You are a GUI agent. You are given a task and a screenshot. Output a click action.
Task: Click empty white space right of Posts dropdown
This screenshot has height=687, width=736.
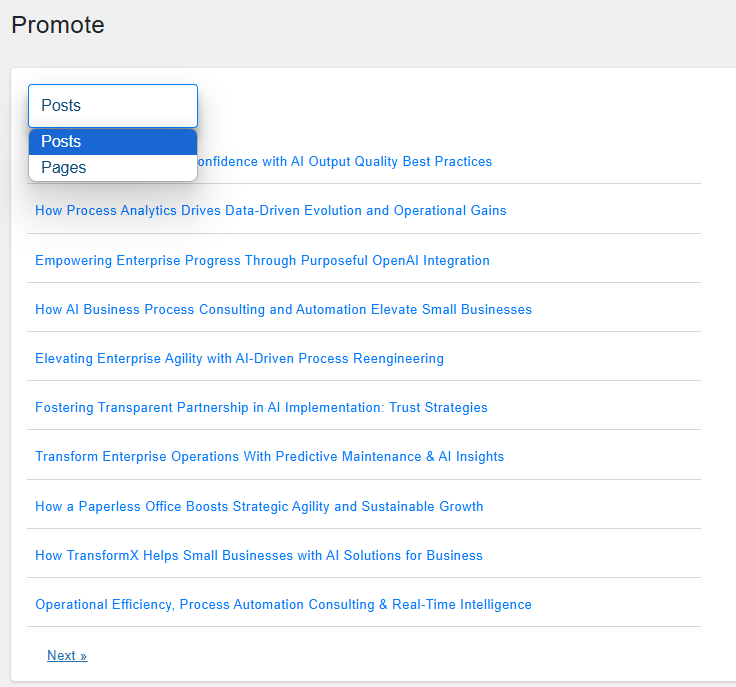click(422, 106)
